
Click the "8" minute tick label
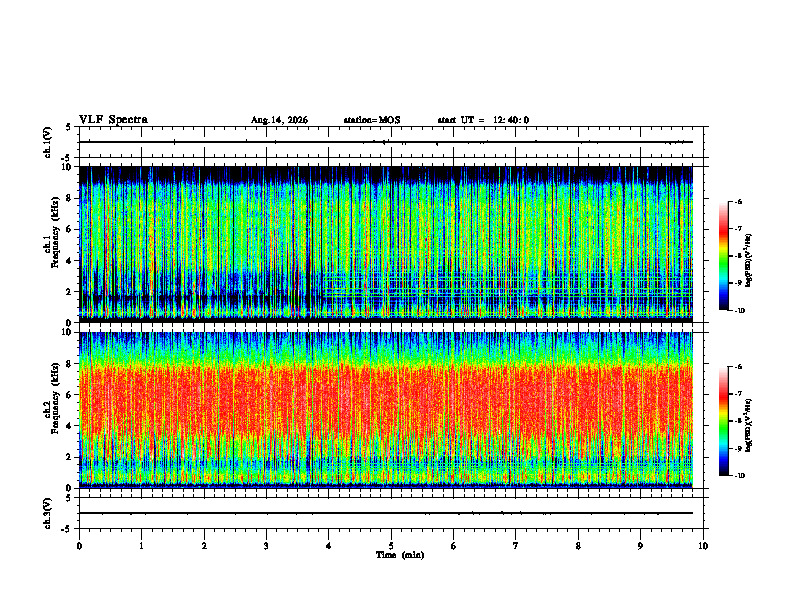(x=578, y=546)
